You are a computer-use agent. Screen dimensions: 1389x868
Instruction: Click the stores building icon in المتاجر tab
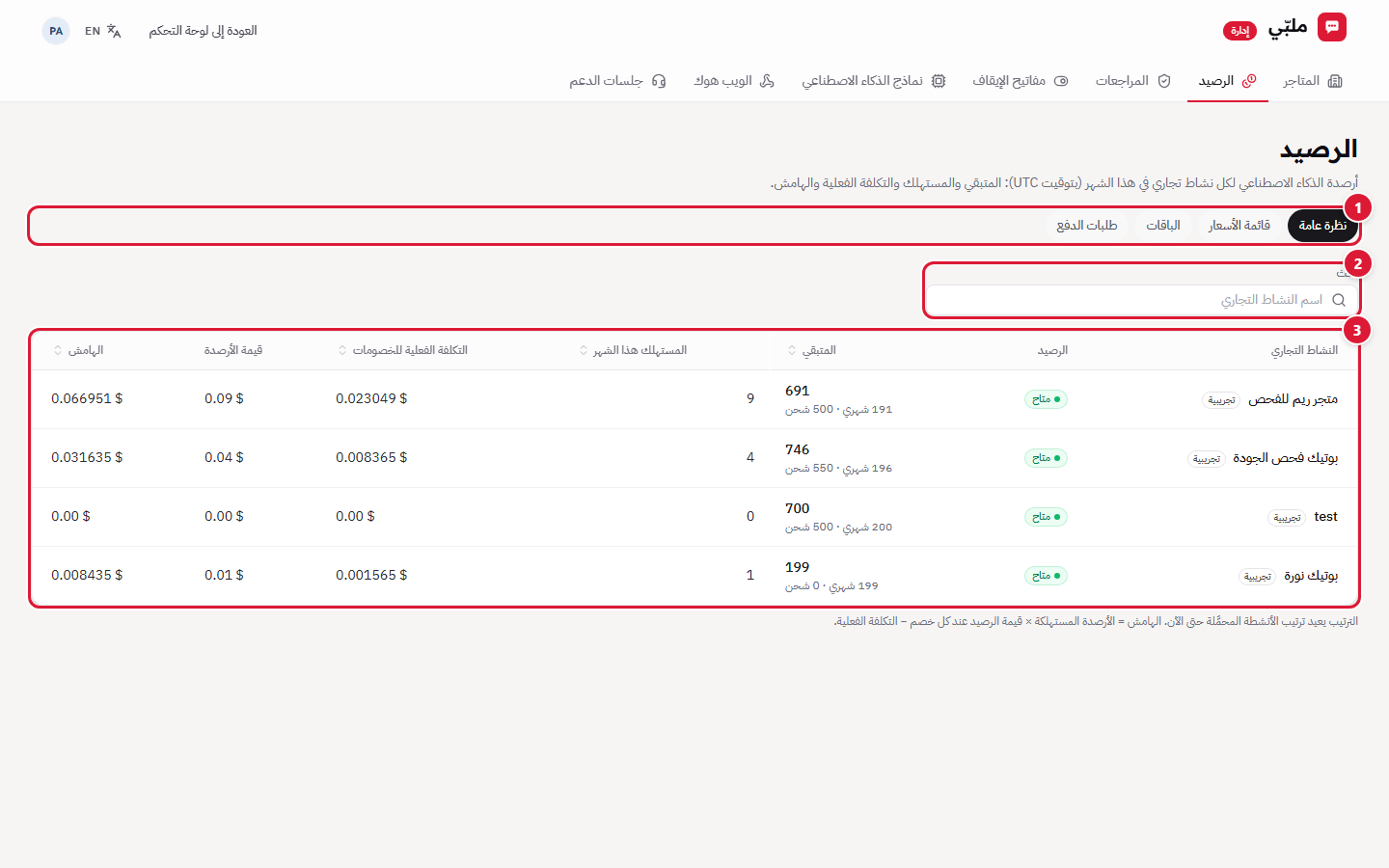pyautogui.click(x=1335, y=81)
